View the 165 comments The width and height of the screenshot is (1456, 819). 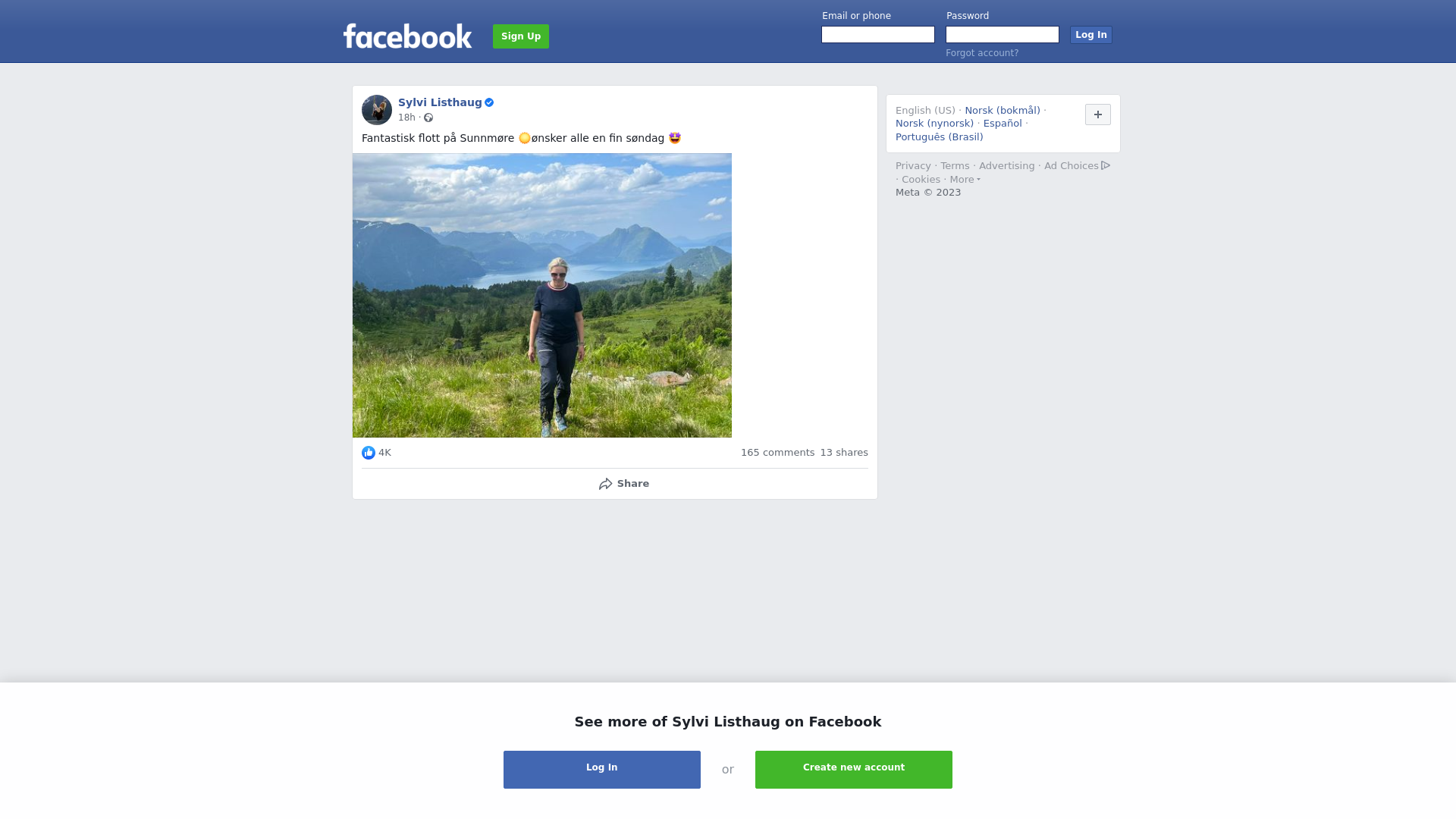click(777, 453)
